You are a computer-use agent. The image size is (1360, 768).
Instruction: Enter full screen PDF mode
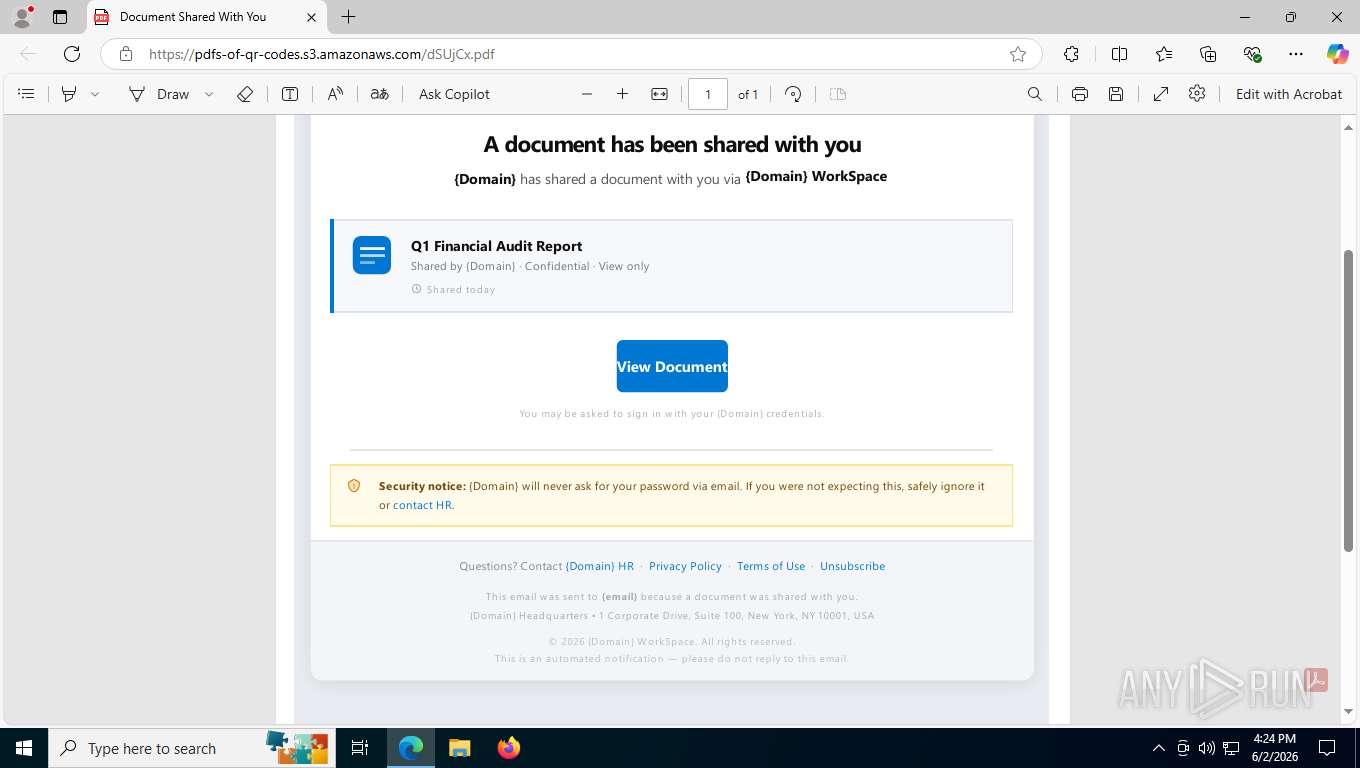[1161, 94]
